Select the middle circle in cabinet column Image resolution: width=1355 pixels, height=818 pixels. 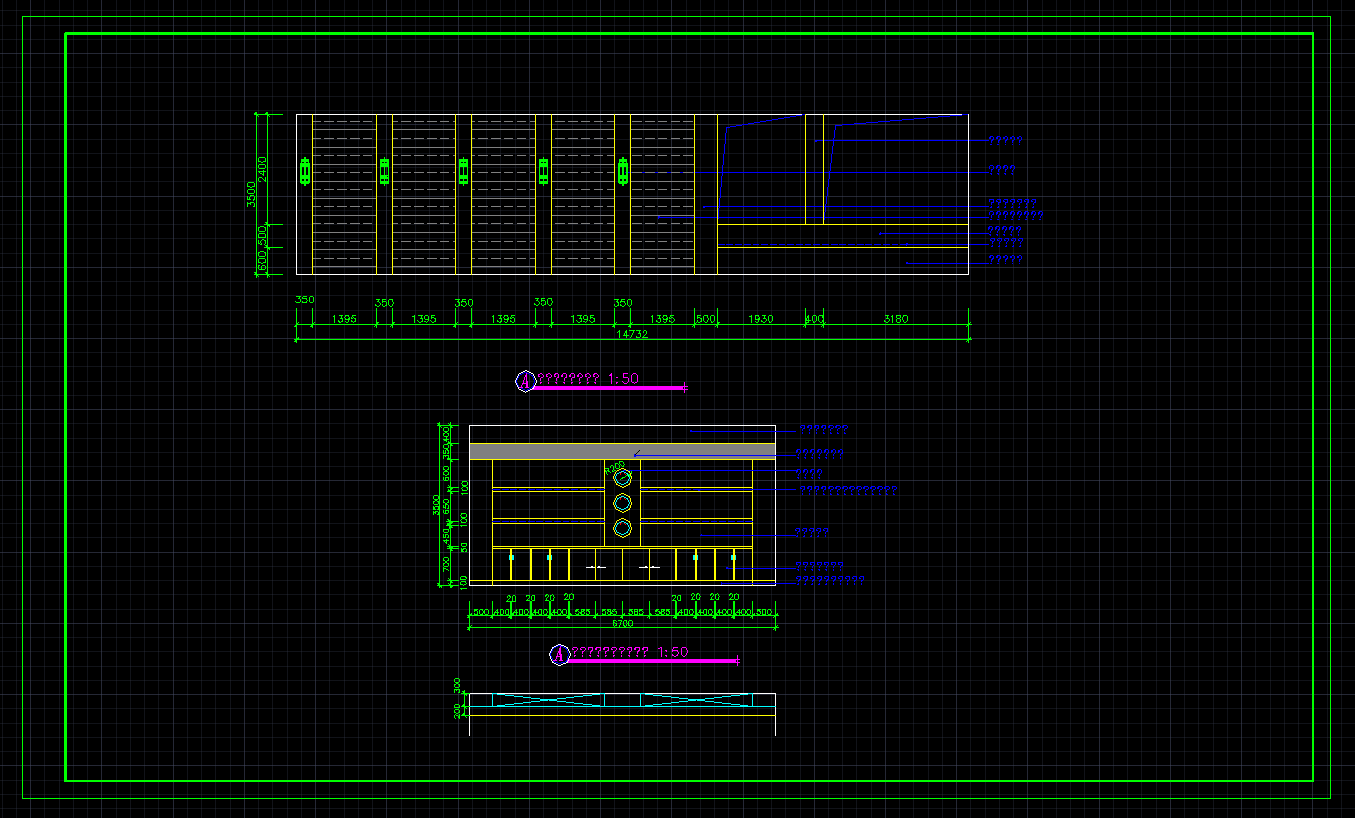(x=622, y=503)
